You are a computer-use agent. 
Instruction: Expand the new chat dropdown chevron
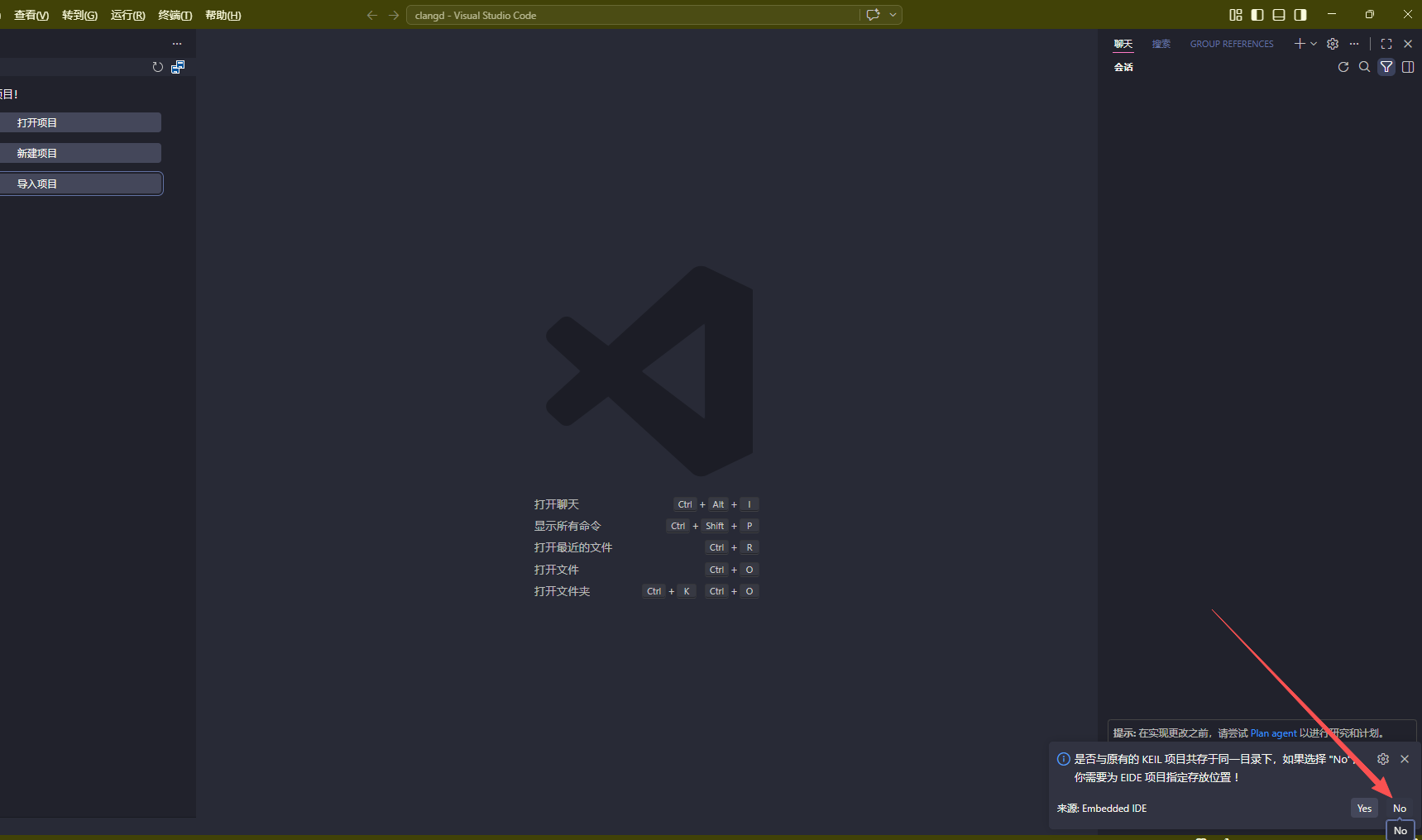[x=1314, y=44]
